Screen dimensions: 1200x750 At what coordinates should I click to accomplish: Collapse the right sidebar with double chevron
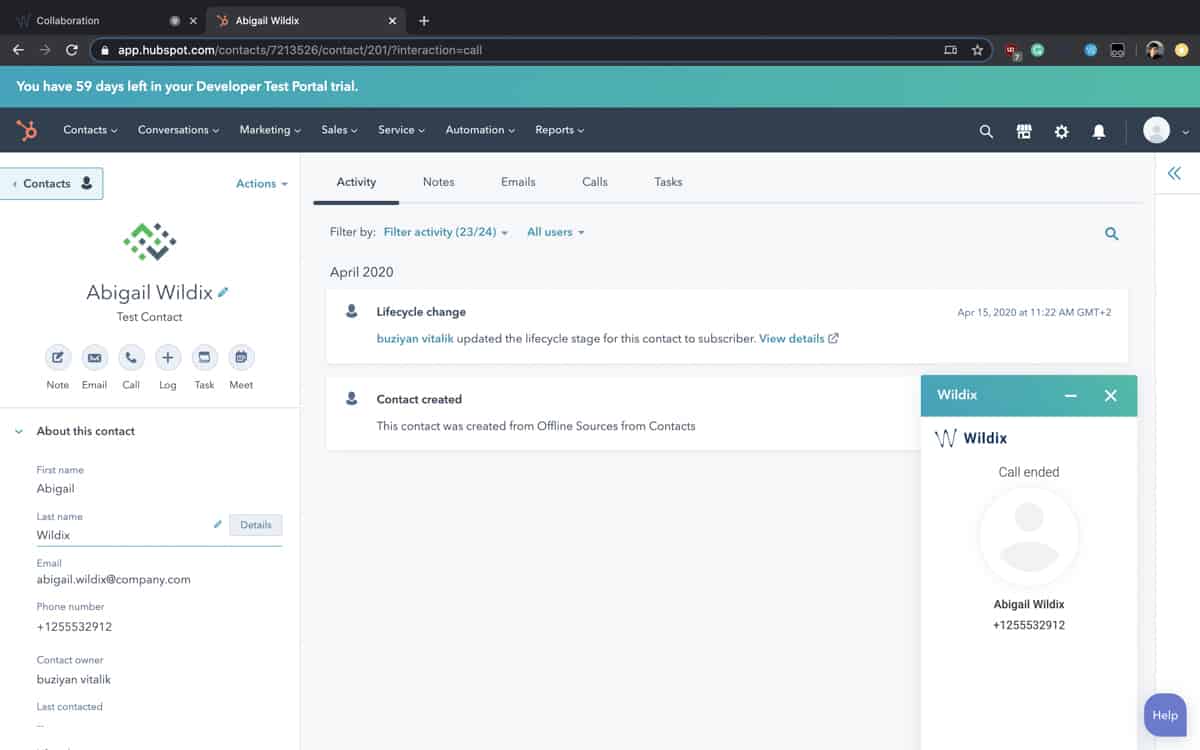tap(1174, 174)
